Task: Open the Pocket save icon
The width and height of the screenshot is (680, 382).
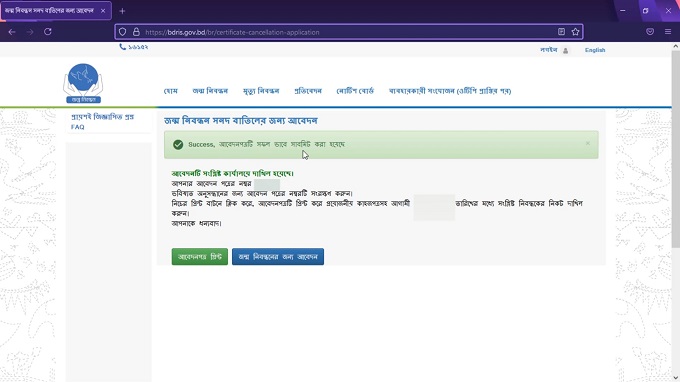Action: click(x=650, y=32)
